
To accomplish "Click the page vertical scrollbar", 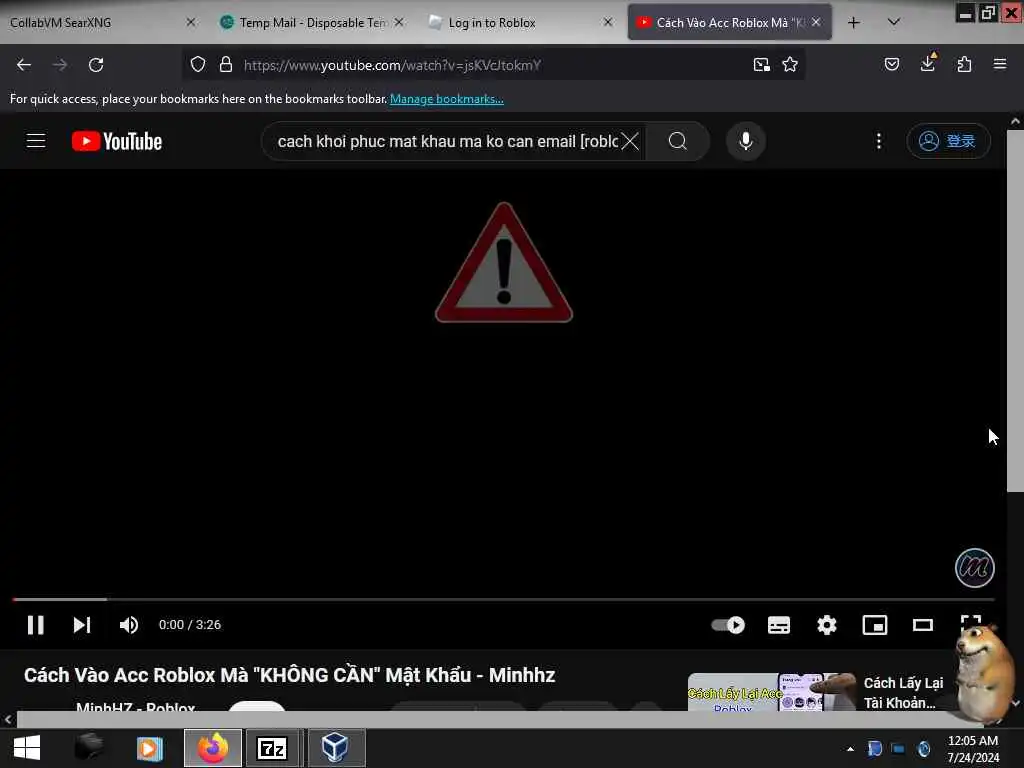I will point(1015,310).
